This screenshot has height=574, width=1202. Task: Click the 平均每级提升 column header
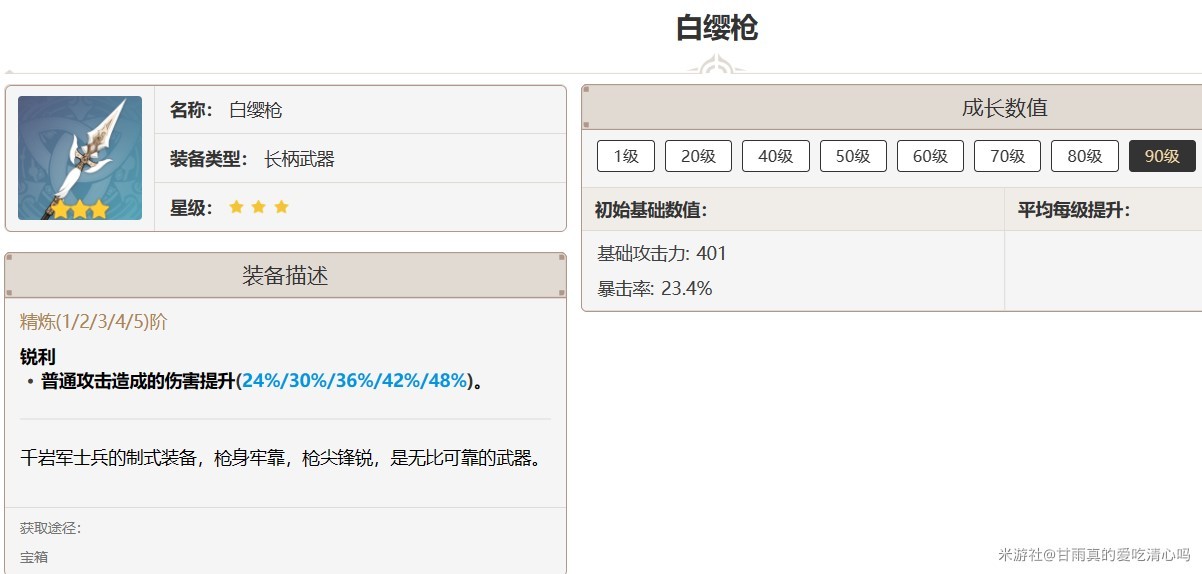tap(1073, 210)
